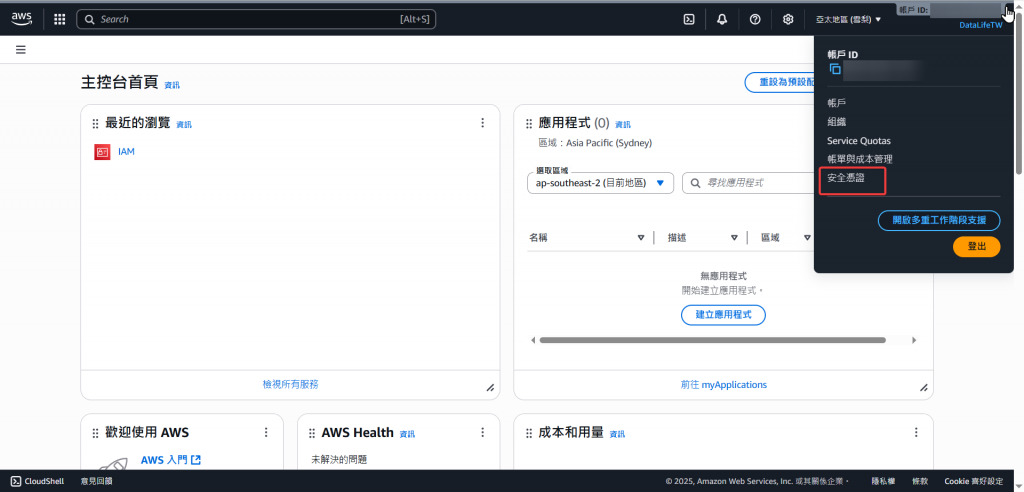Grab the 最近的瀏覽 widget drag handle
Screen dimensions: 1024x492
tap(95, 123)
